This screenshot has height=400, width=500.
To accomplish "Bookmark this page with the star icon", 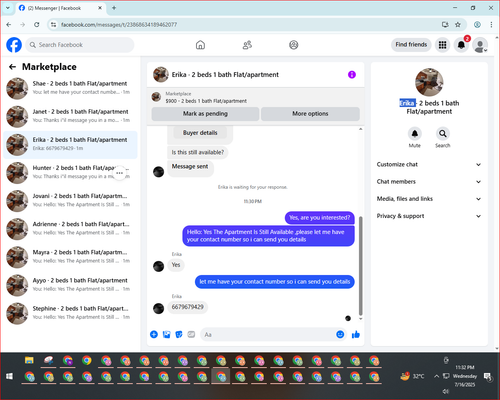I will (x=458, y=25).
